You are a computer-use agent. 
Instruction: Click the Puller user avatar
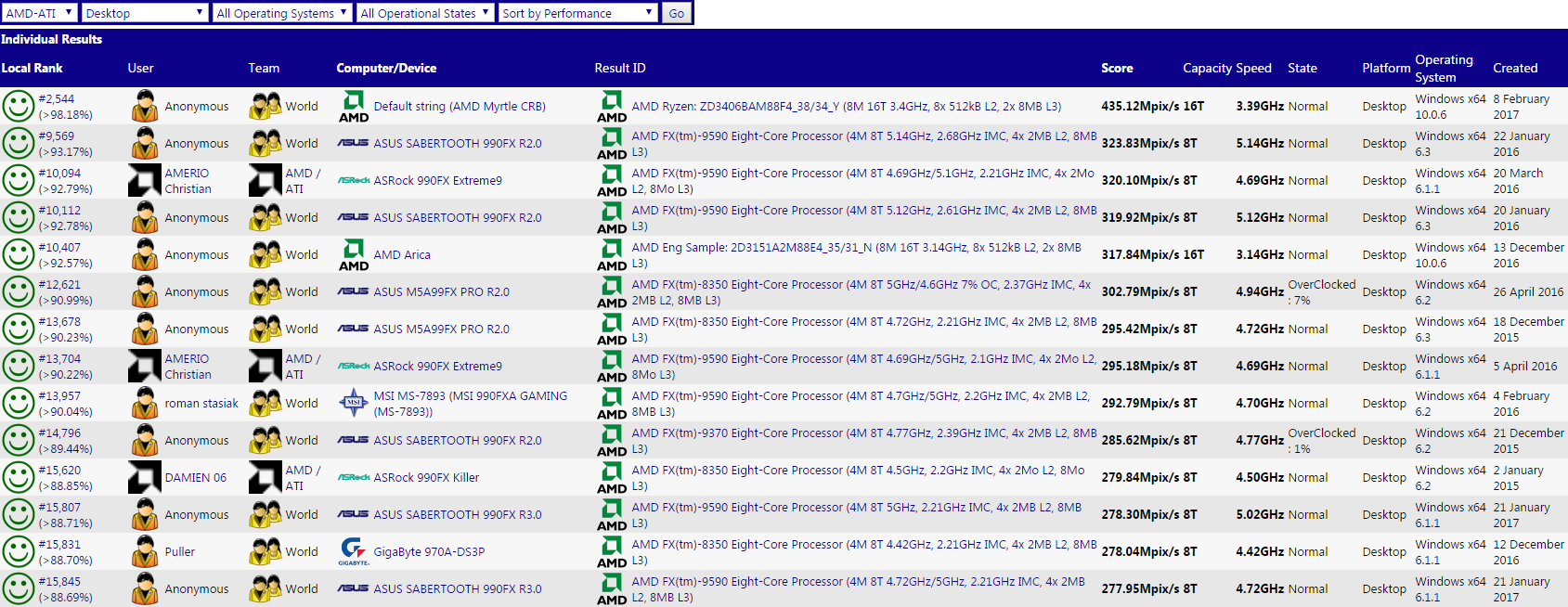point(145,551)
